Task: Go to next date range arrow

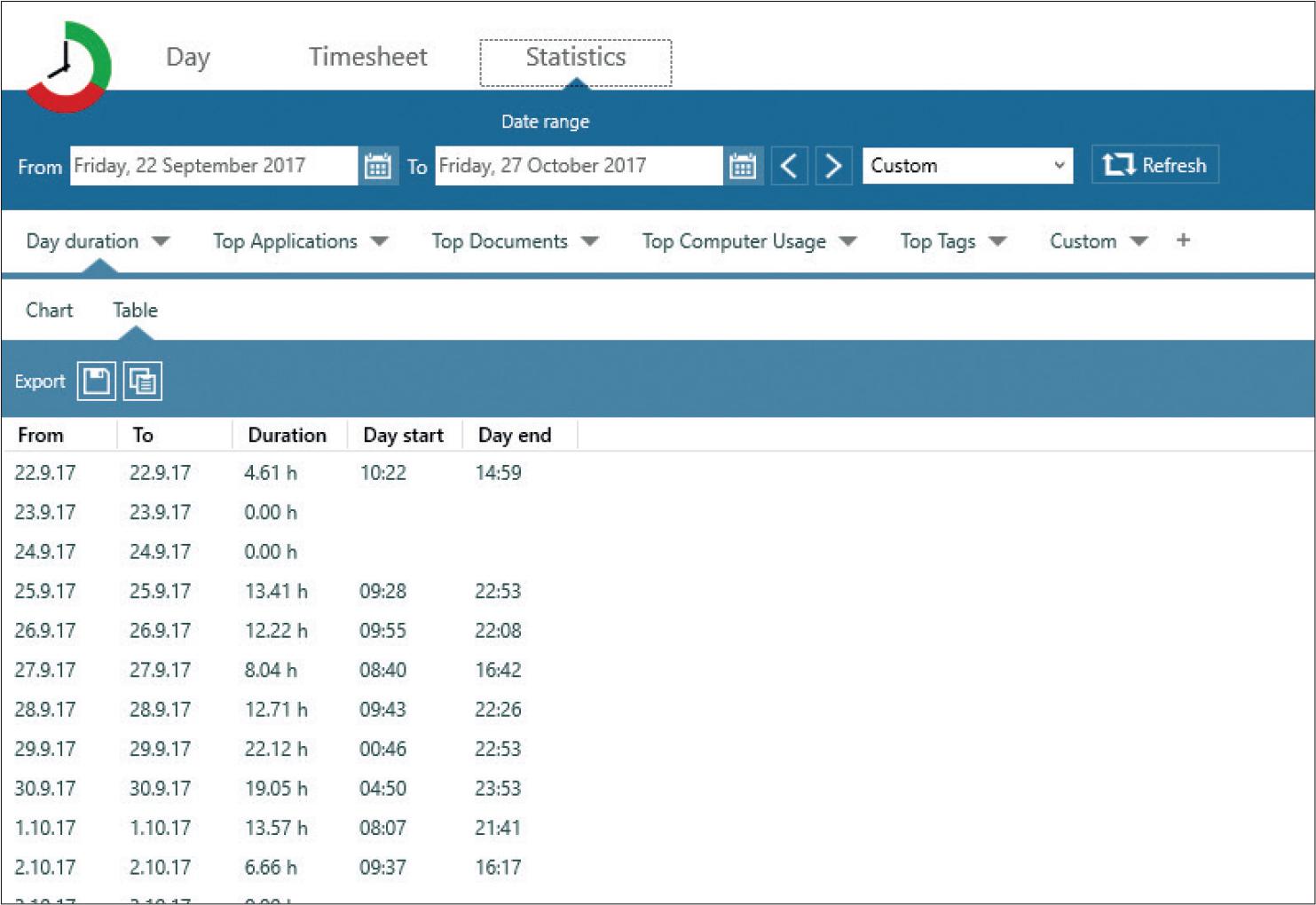Action: tap(833, 166)
